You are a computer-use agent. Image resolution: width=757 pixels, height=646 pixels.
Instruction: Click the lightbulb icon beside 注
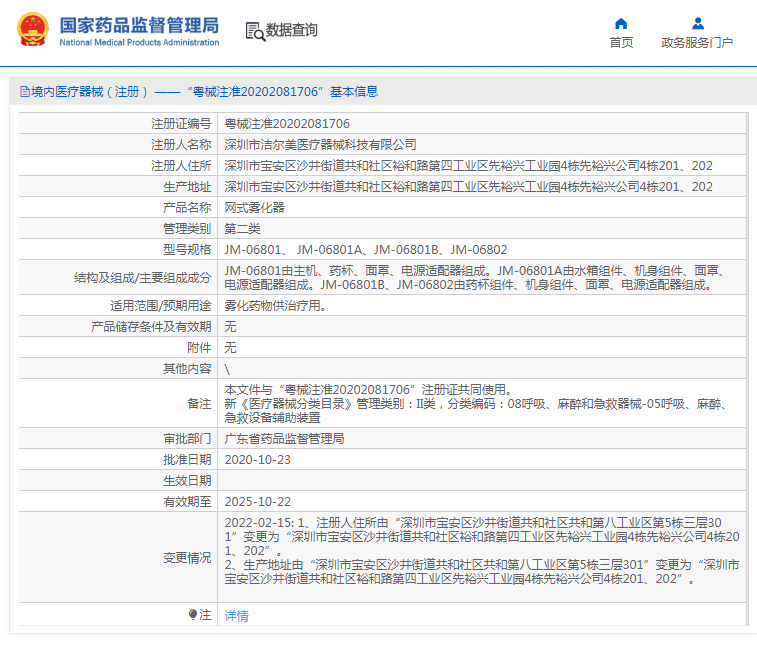[x=193, y=614]
